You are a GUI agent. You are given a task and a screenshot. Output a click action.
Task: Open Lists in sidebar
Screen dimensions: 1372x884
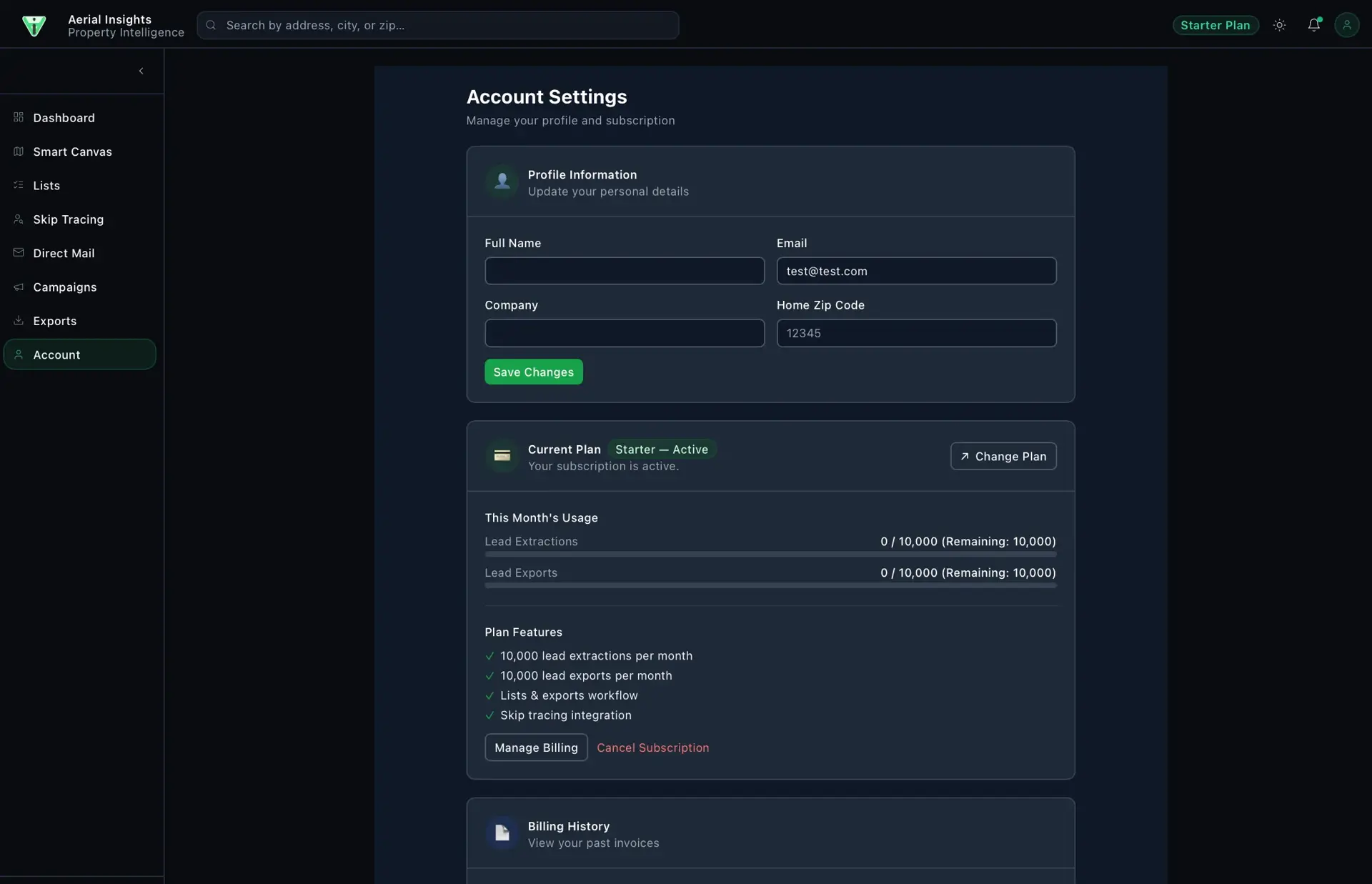79,185
